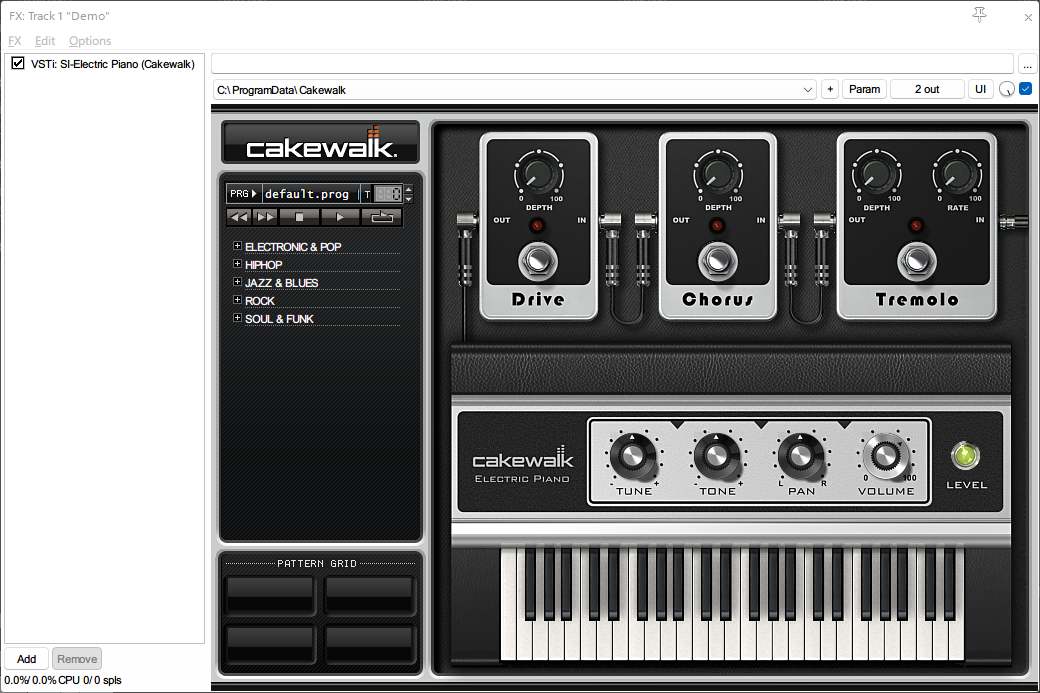Play the pattern
Image resolution: width=1040 pixels, height=693 pixels.
(x=340, y=217)
